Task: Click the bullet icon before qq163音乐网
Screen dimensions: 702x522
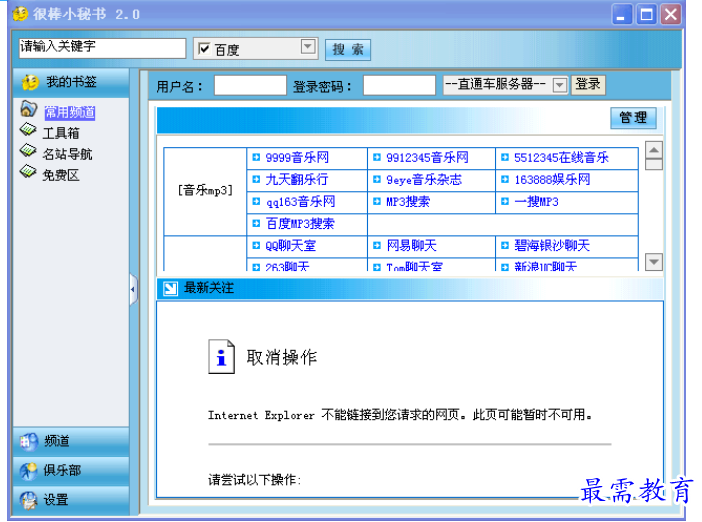Action: tap(256, 201)
